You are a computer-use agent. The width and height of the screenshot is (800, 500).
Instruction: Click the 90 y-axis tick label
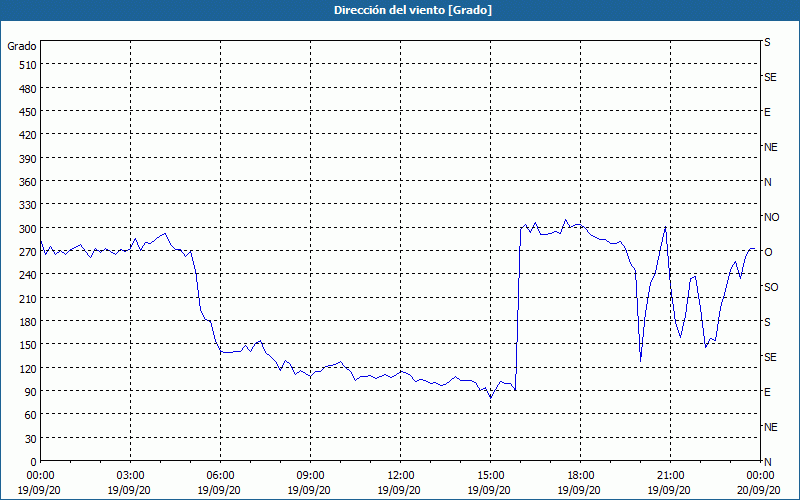tap(31, 391)
